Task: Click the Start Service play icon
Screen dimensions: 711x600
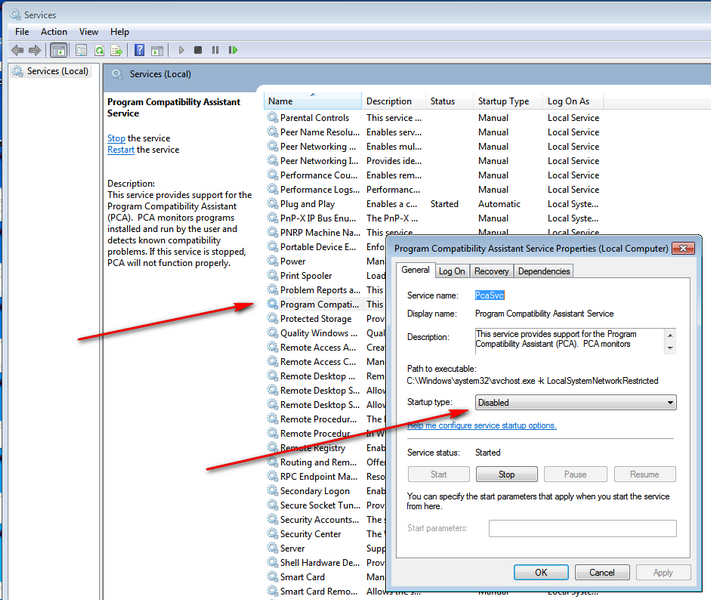Action: click(x=181, y=50)
